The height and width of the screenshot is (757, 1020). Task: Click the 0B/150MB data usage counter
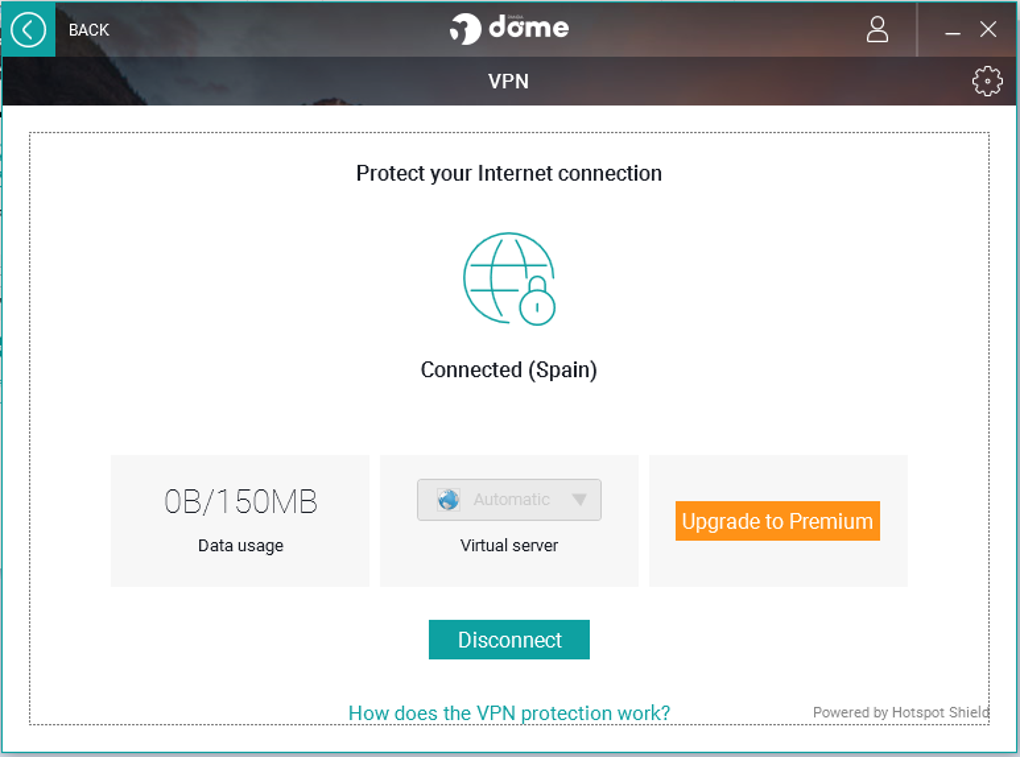click(240, 502)
